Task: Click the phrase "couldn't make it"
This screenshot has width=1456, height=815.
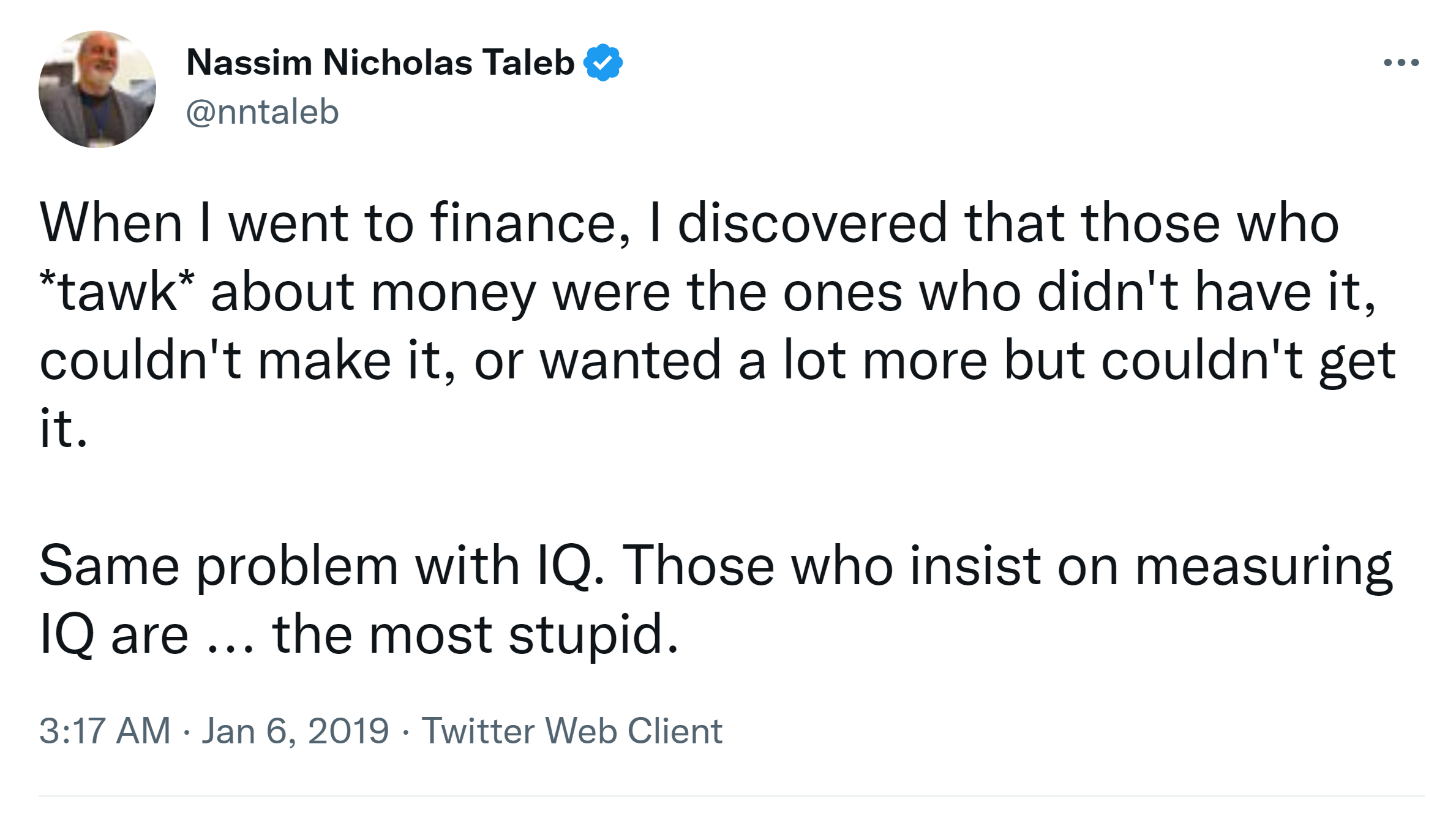Action: 240,361
